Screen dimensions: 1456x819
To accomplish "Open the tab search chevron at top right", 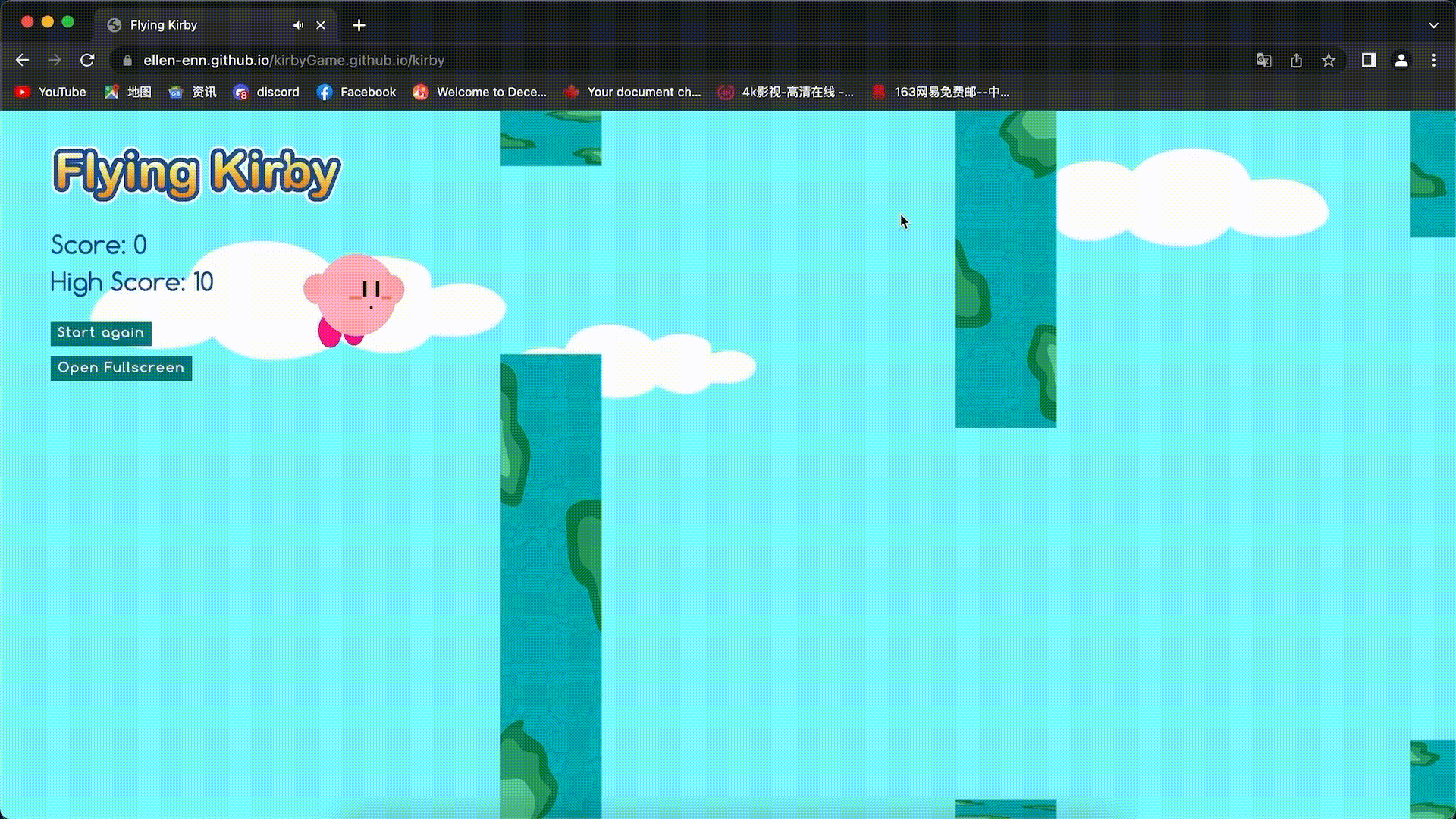I will [x=1433, y=25].
